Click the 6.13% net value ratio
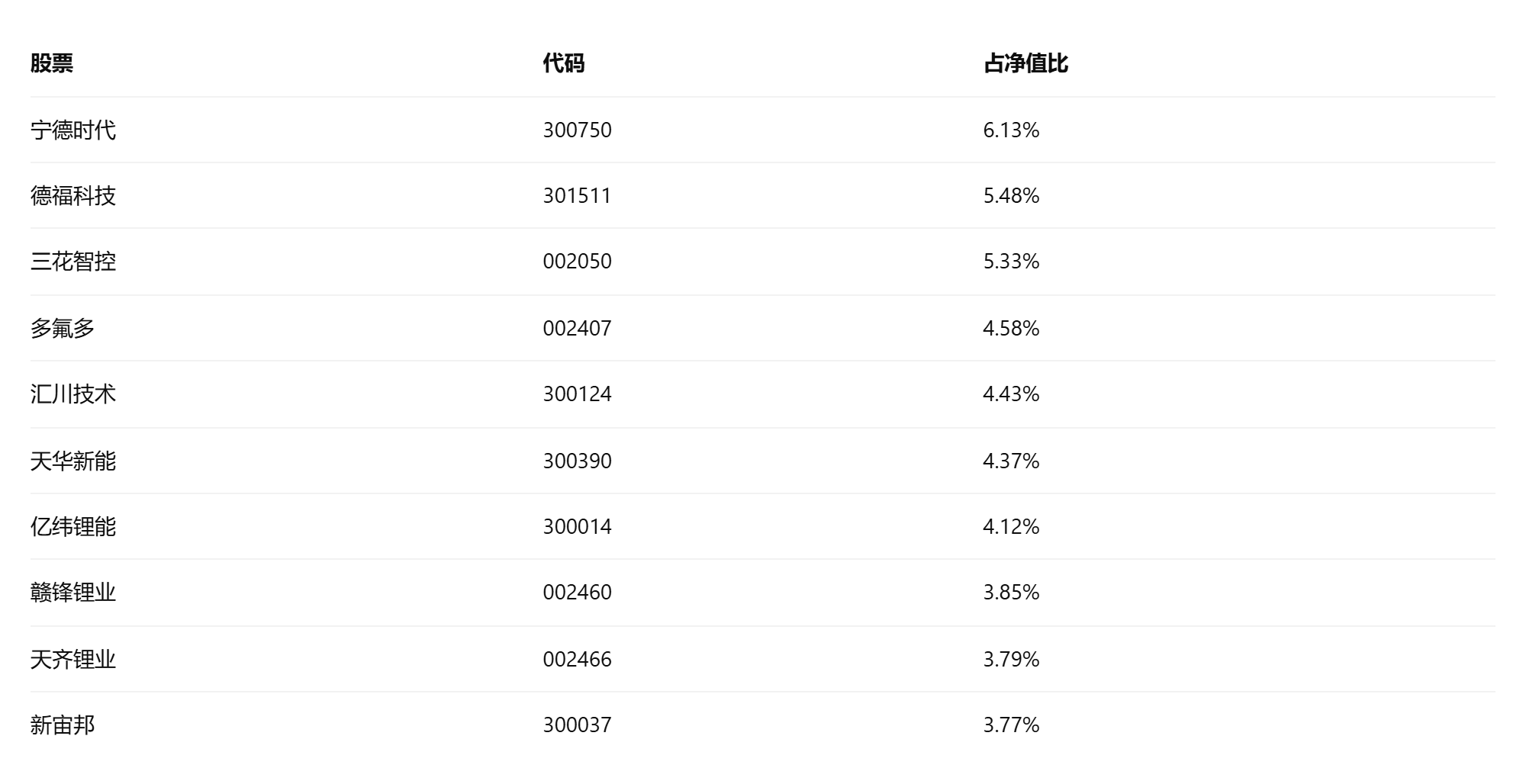 coord(1011,130)
